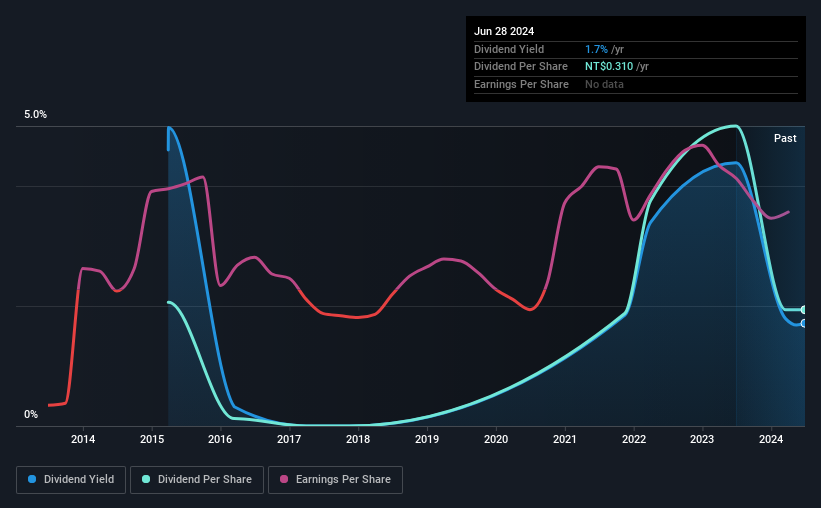Click the pink Earnings Per Share legend dot
821x508 pixels.
click(x=284, y=479)
